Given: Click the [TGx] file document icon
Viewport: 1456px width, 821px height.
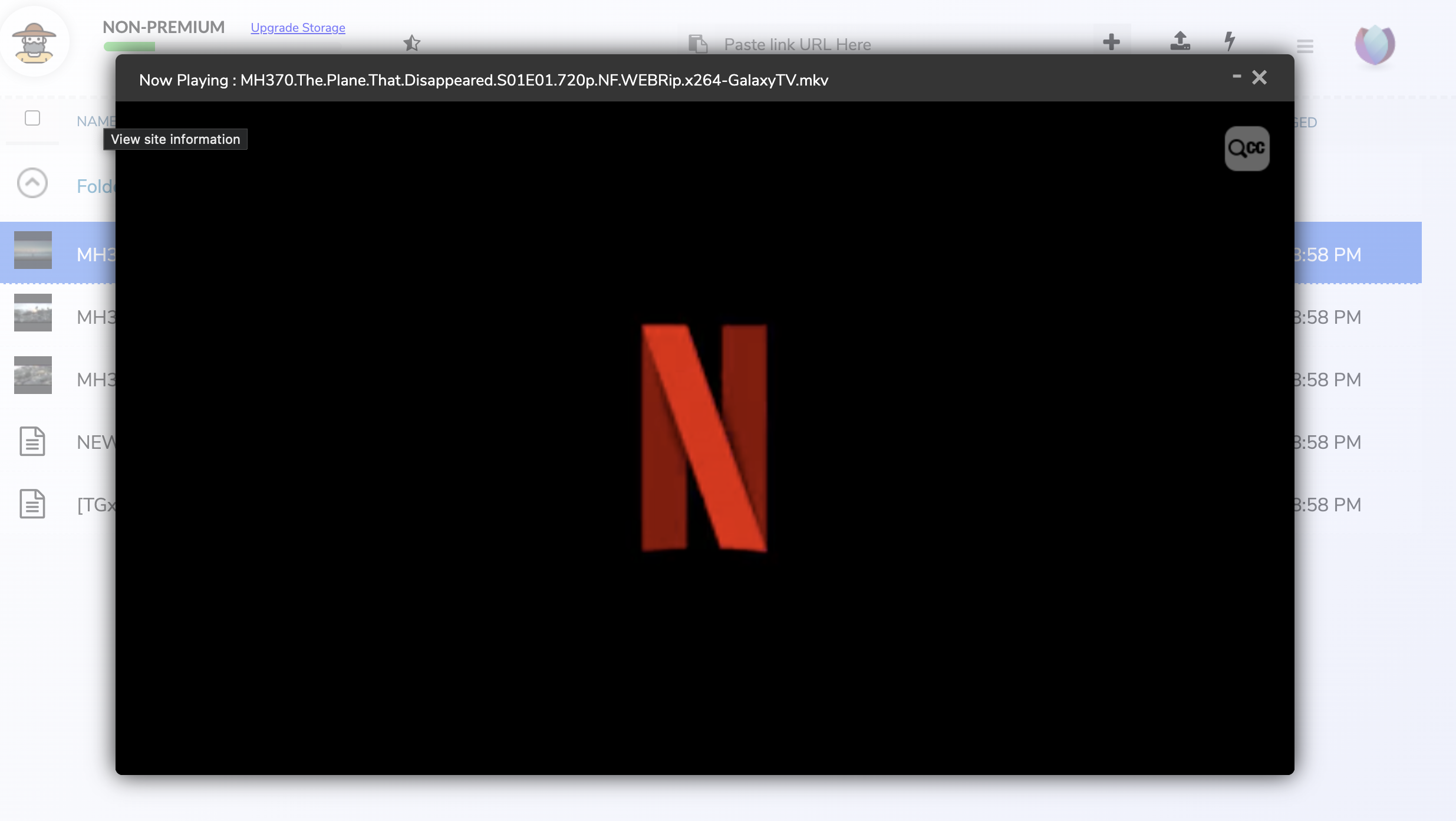Looking at the screenshot, I should click(x=32, y=504).
